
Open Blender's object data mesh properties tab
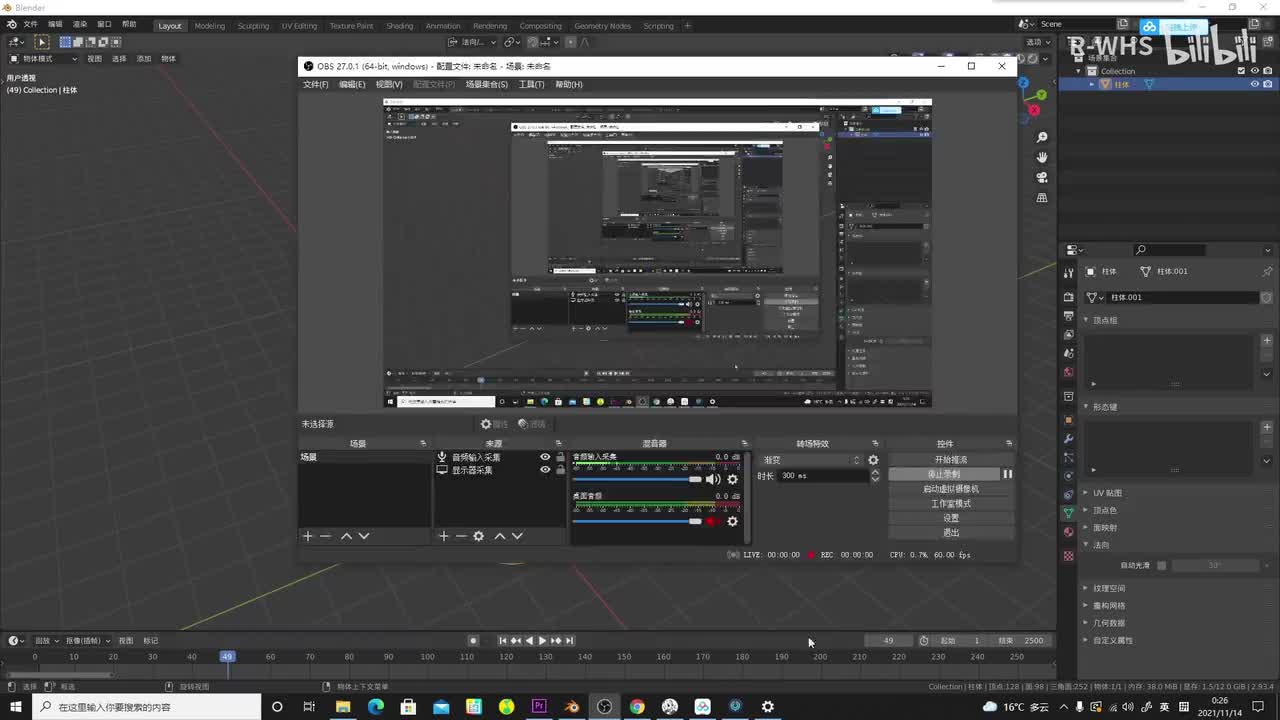(x=1068, y=513)
